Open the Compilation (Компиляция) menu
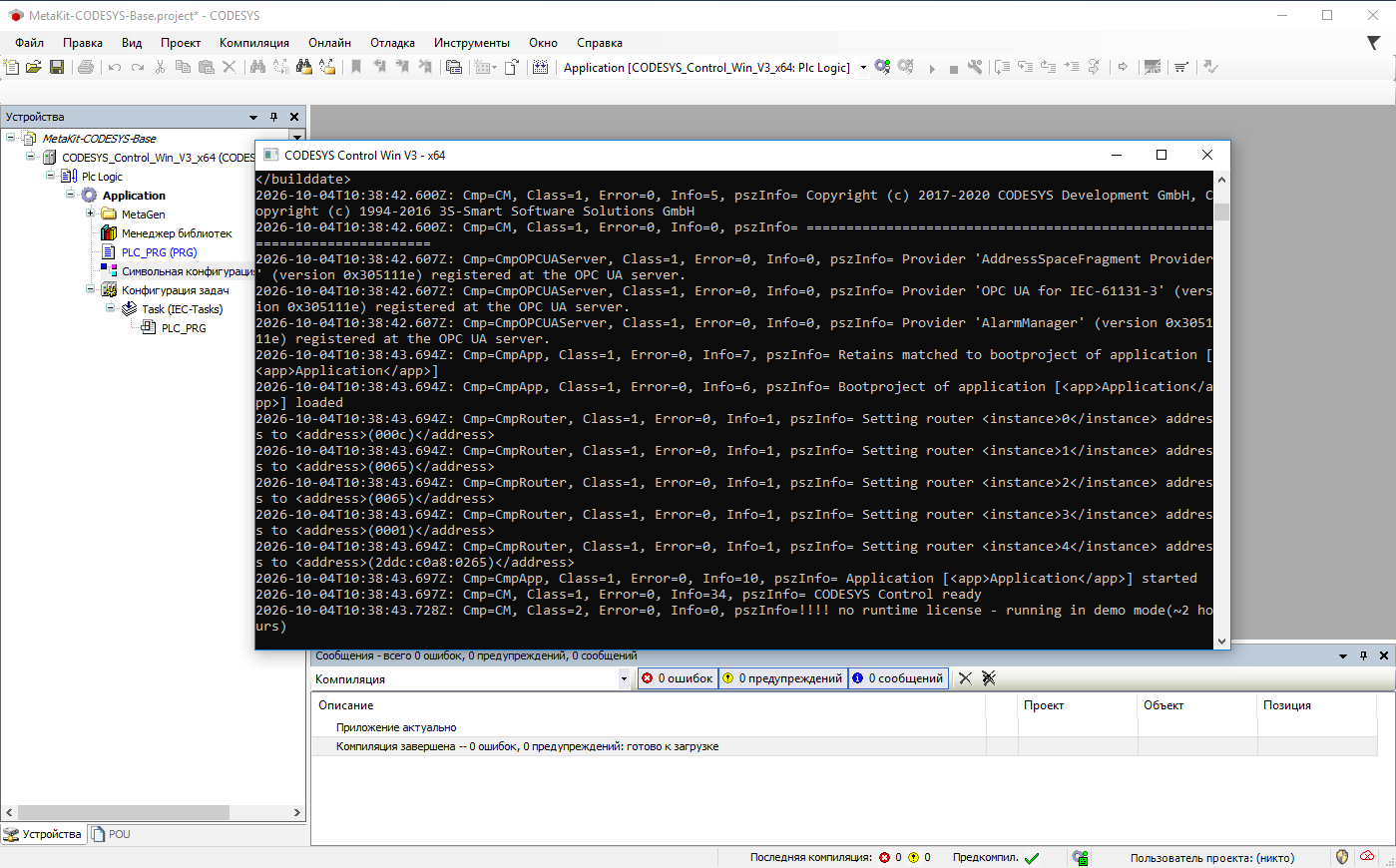Screen dimensions: 1396x868 (x=254, y=43)
